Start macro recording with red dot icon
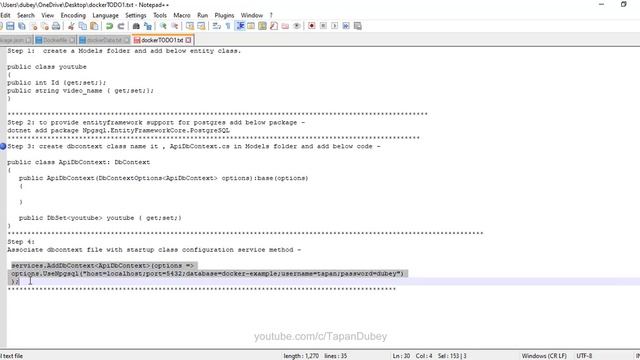 pos(312,26)
